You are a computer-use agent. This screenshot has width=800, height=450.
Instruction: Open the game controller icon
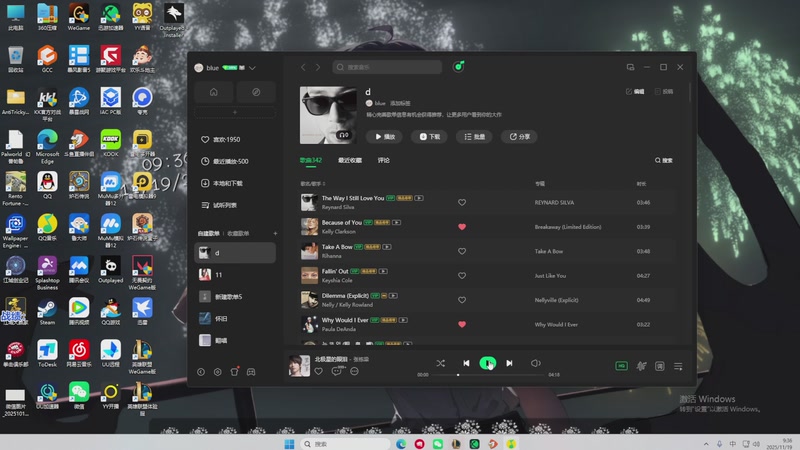pyautogui.click(x=251, y=372)
